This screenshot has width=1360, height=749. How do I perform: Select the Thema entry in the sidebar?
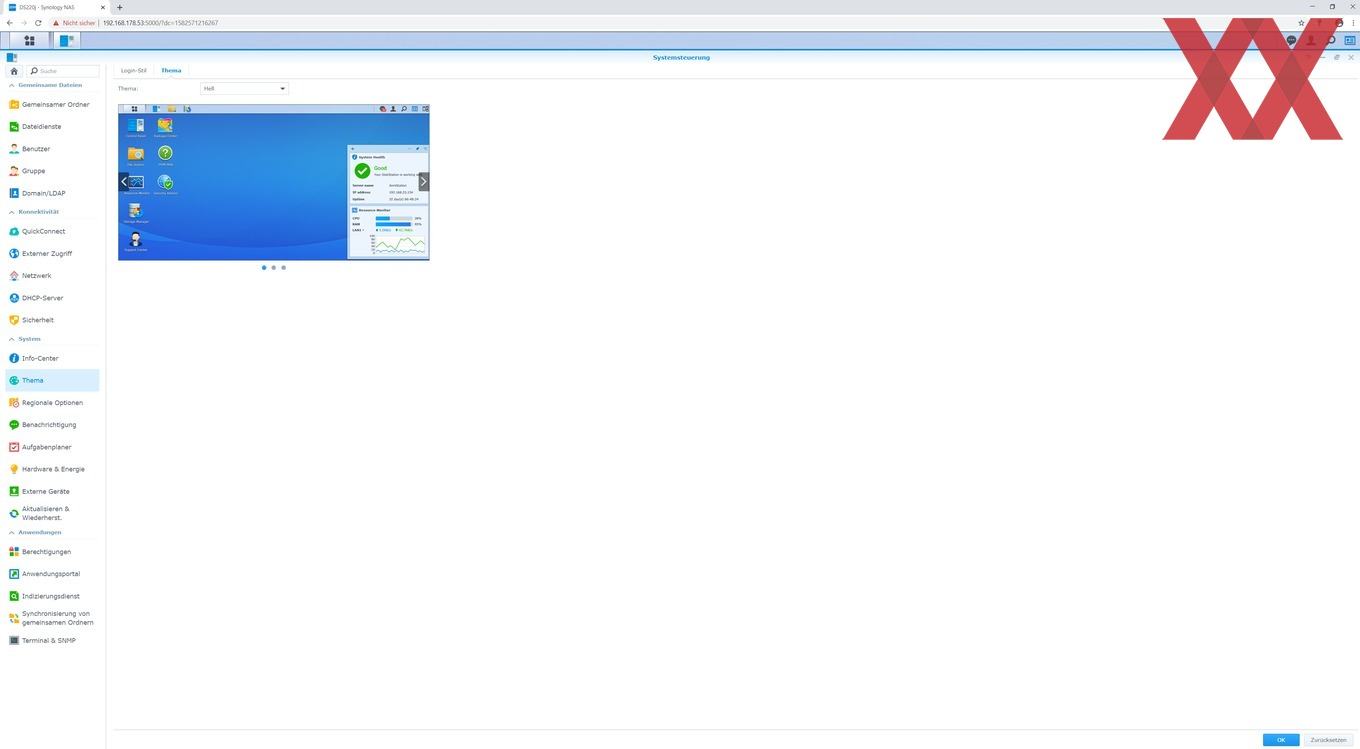tap(52, 380)
